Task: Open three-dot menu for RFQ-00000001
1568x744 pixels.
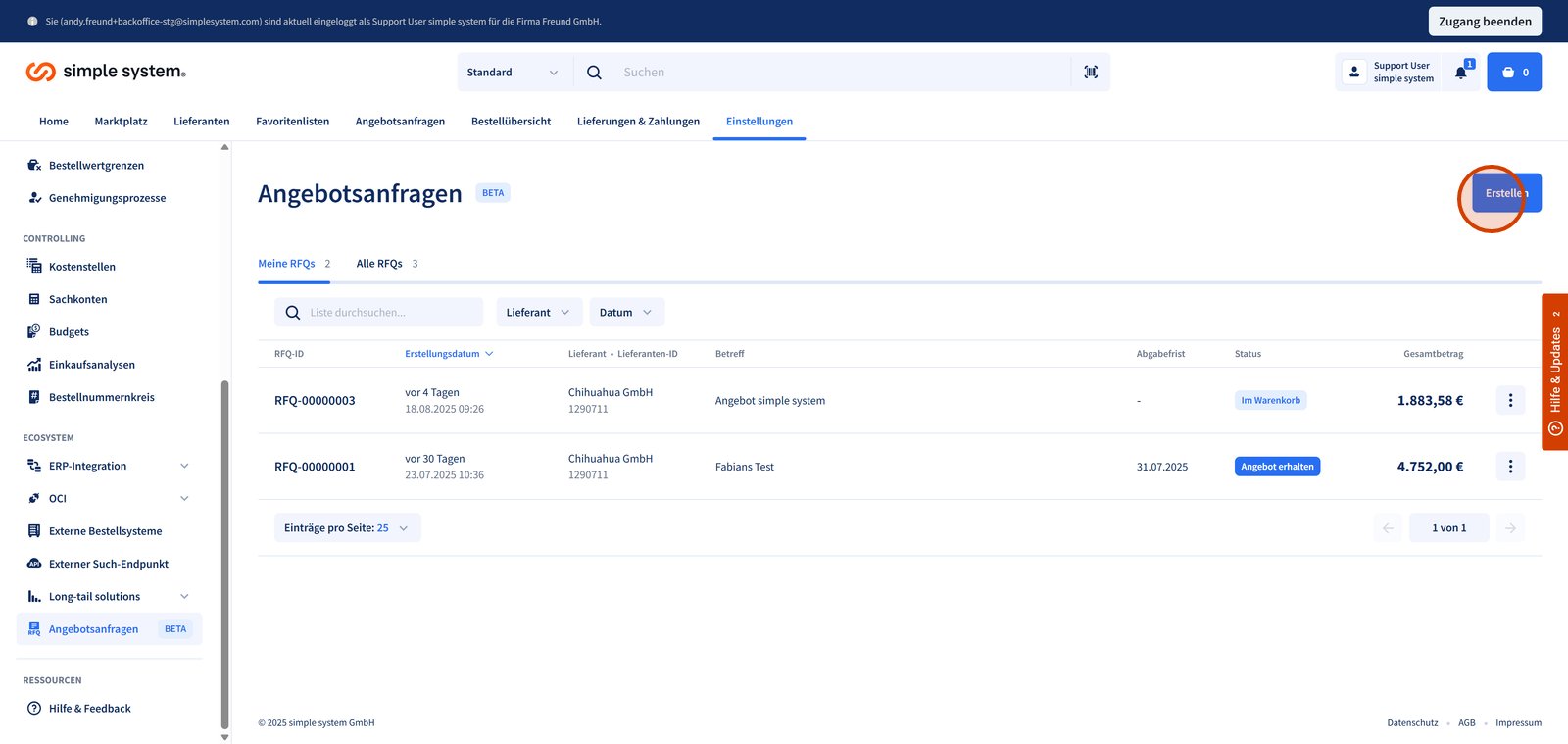Action: [x=1510, y=467]
